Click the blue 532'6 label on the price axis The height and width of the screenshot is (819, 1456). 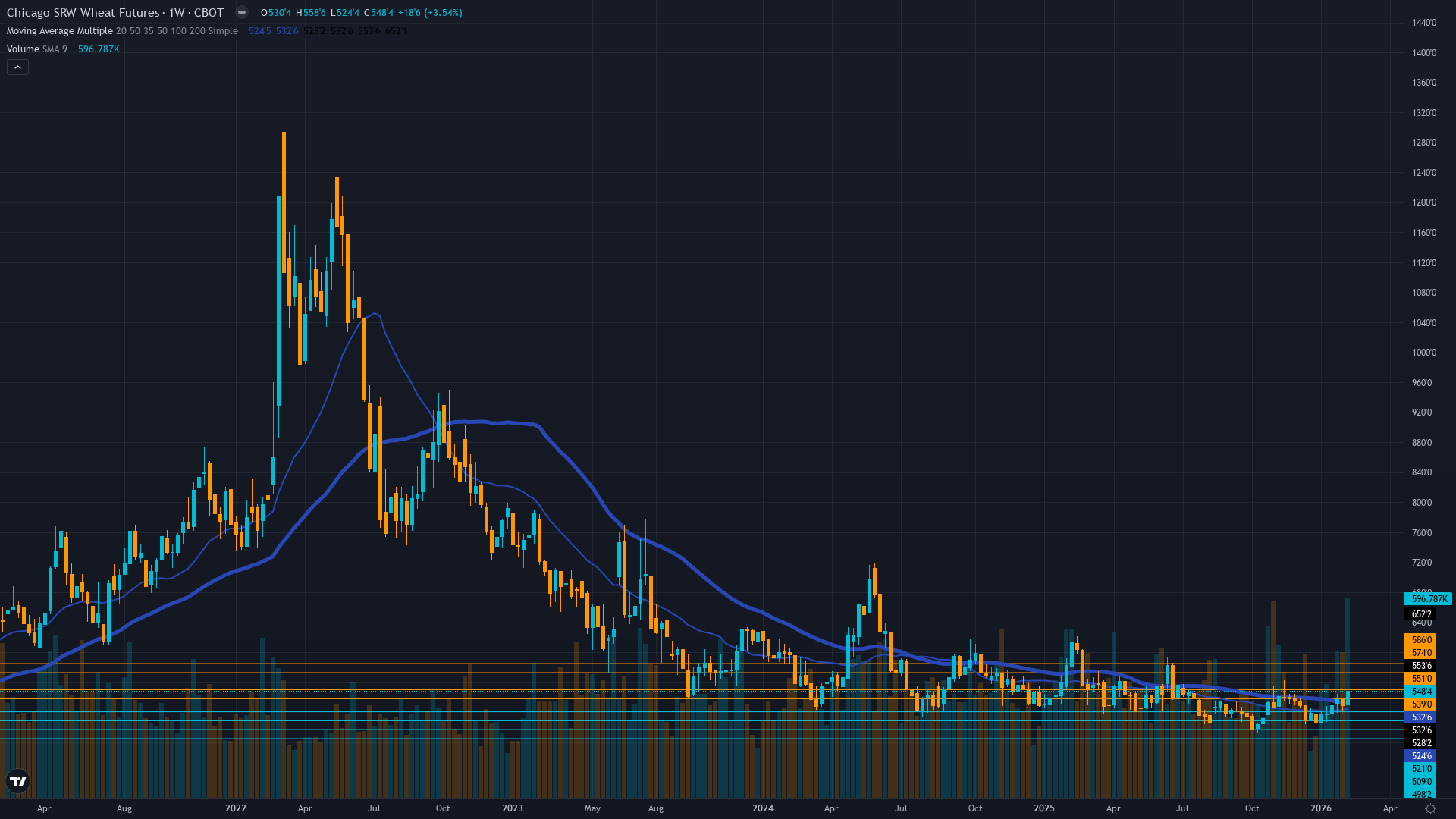(x=1420, y=717)
